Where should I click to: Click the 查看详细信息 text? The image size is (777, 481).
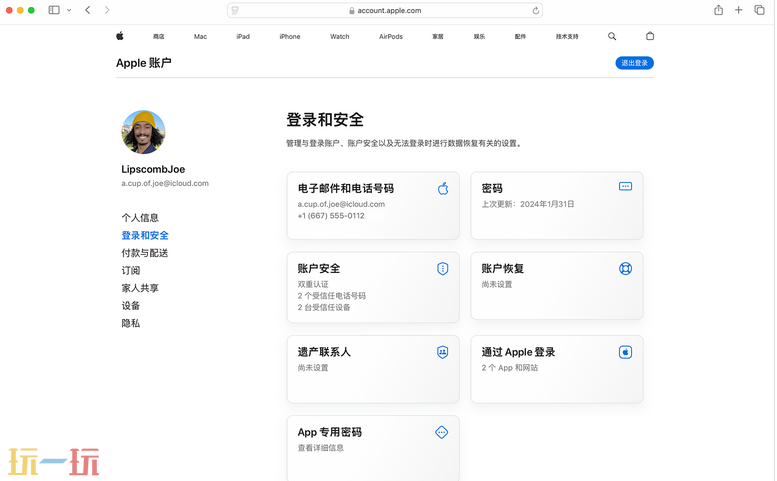pyautogui.click(x=321, y=448)
